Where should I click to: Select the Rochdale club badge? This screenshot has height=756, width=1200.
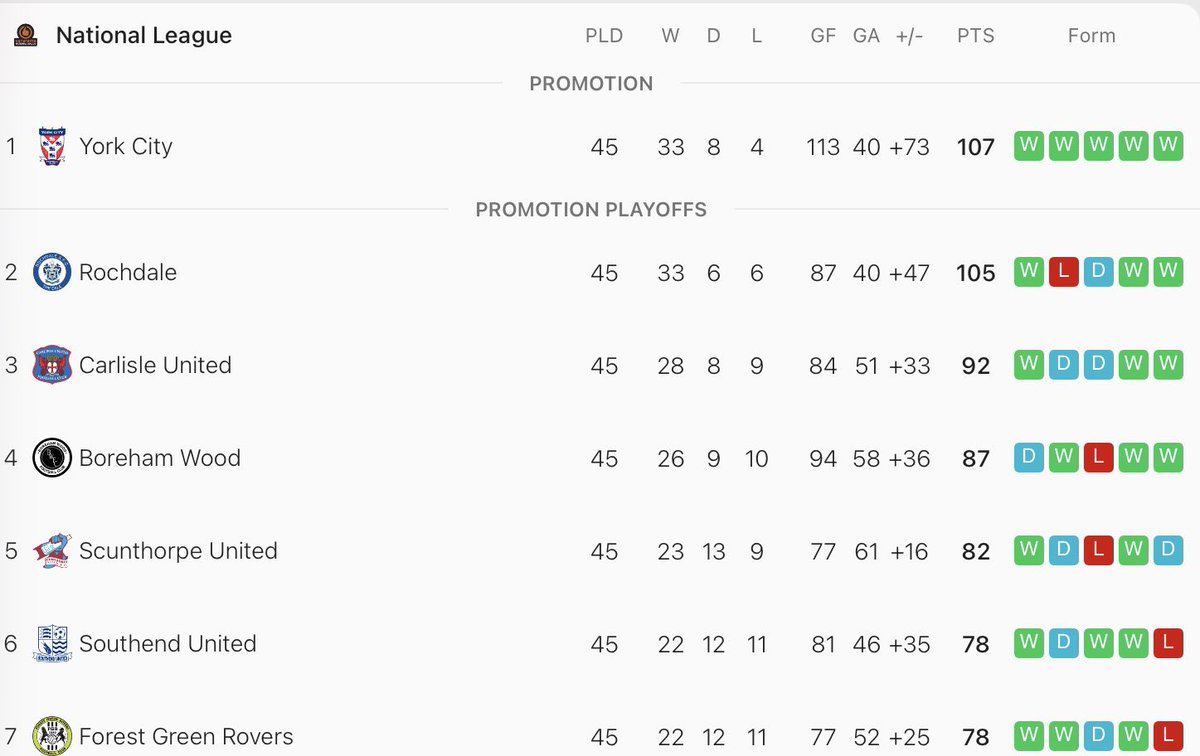(52, 272)
